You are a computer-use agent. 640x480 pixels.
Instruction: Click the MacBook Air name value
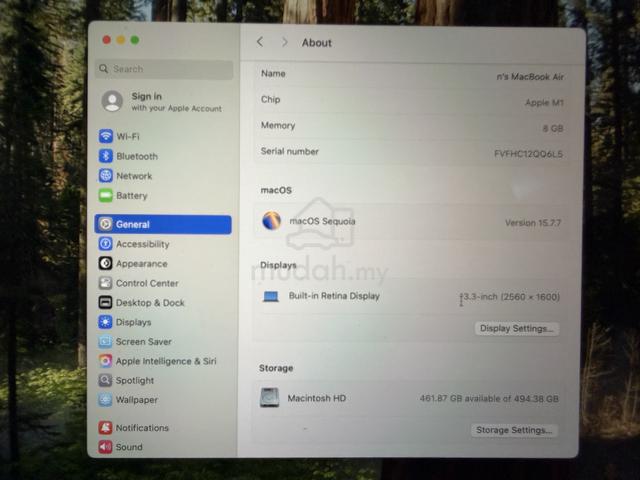530,77
